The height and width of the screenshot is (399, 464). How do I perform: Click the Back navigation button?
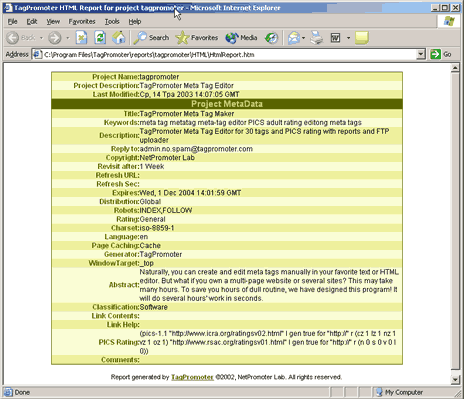[21, 38]
